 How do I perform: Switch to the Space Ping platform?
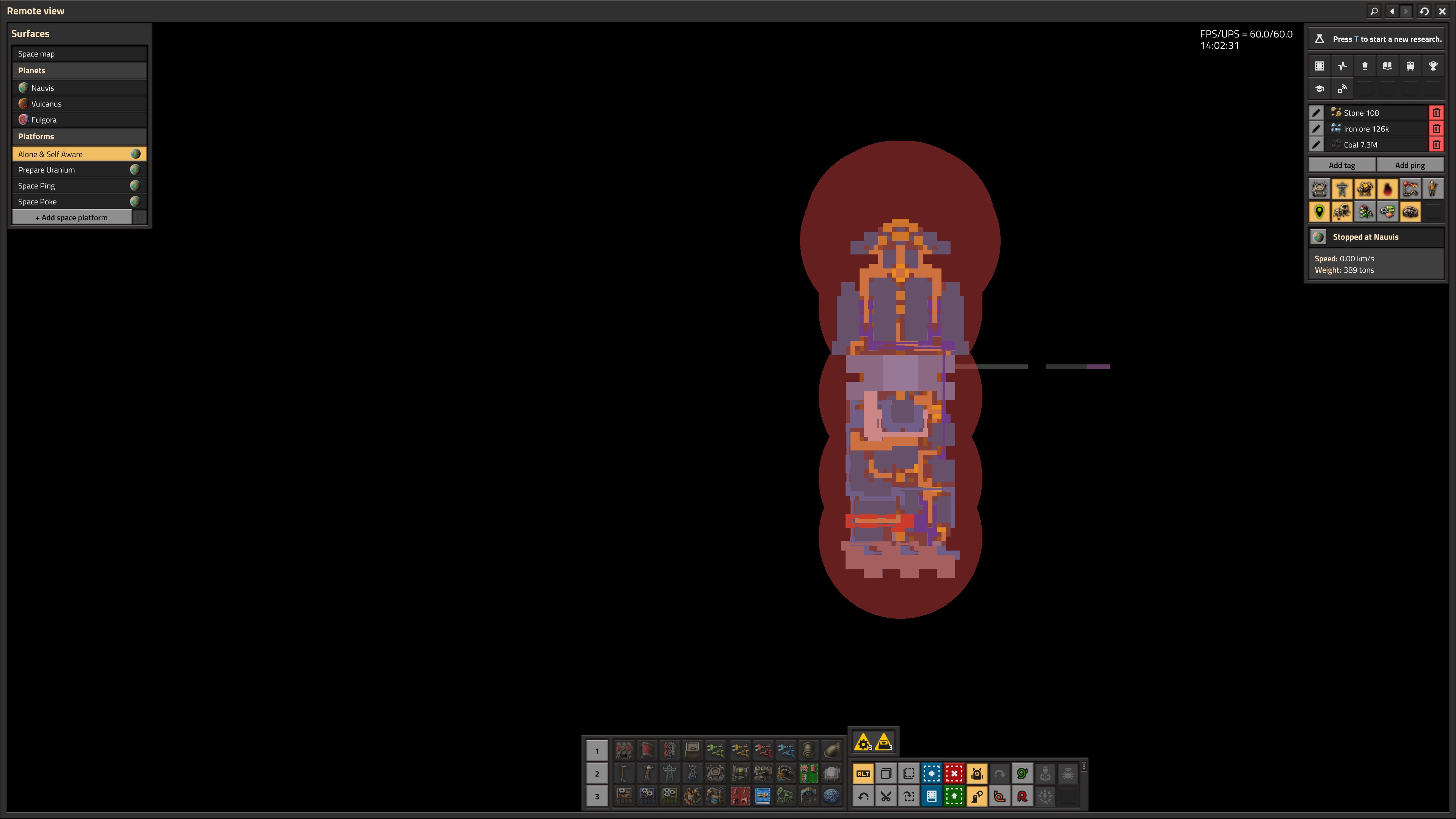click(x=79, y=185)
